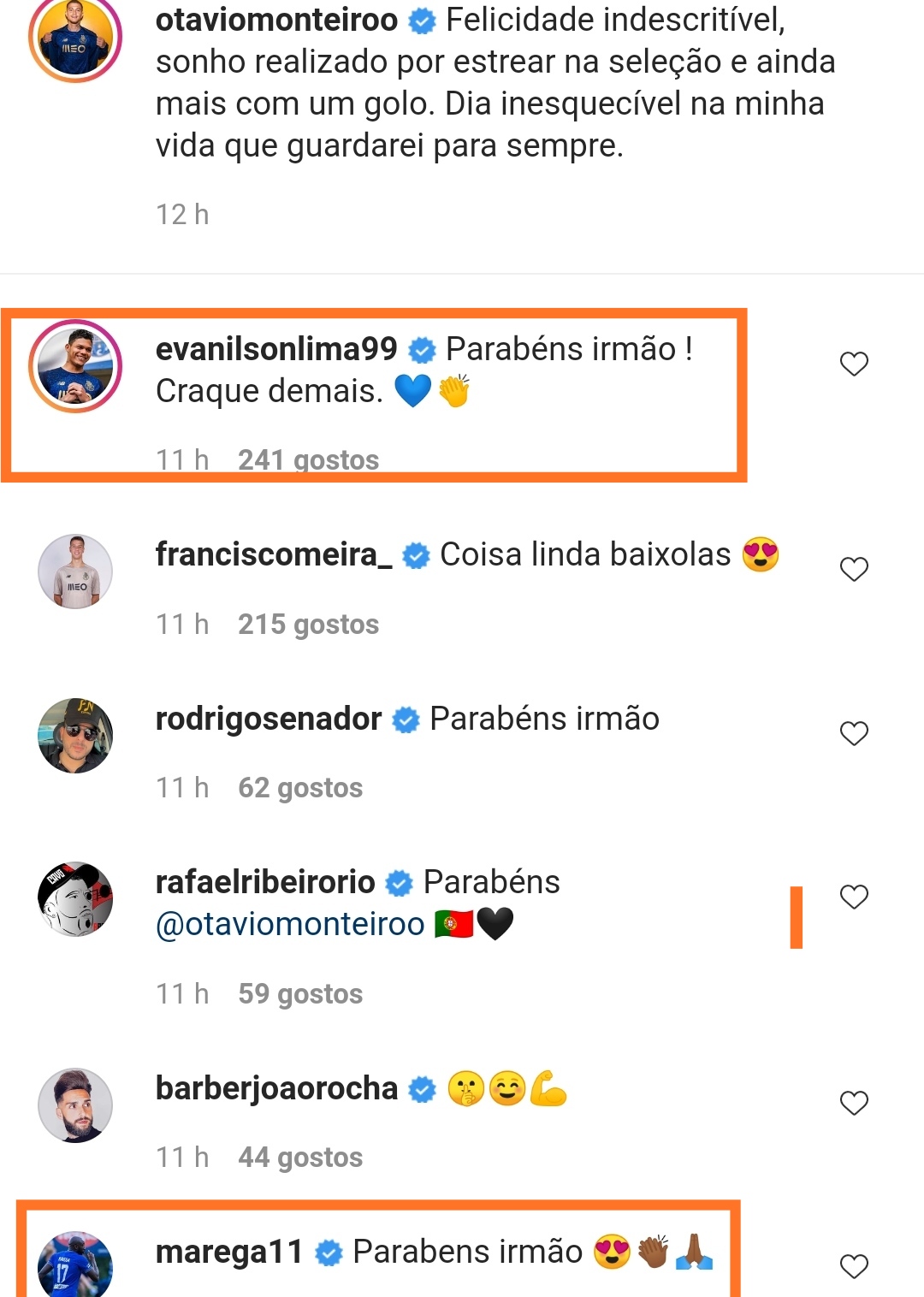Open franciscomeira_ username link
The height and width of the screenshot is (1297, 924).
coord(274,554)
